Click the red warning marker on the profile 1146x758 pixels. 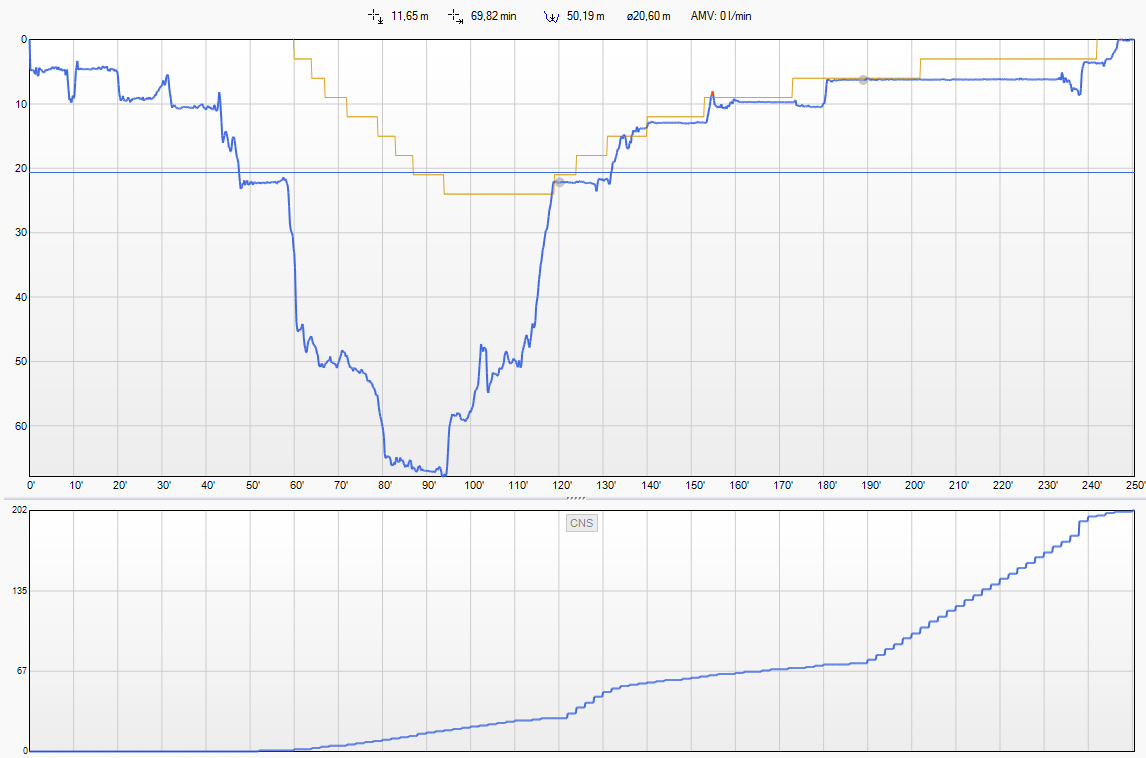(x=712, y=94)
